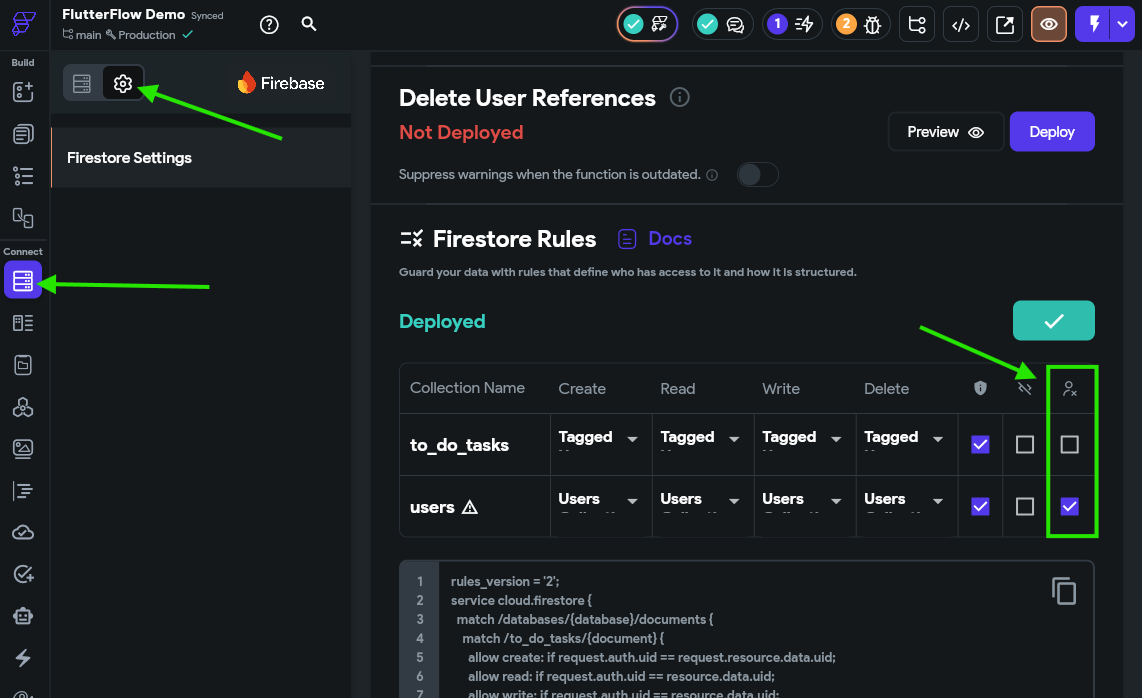Open the Agents robot sidebar icon
Screen dimensions: 1142x698
coord(23,616)
